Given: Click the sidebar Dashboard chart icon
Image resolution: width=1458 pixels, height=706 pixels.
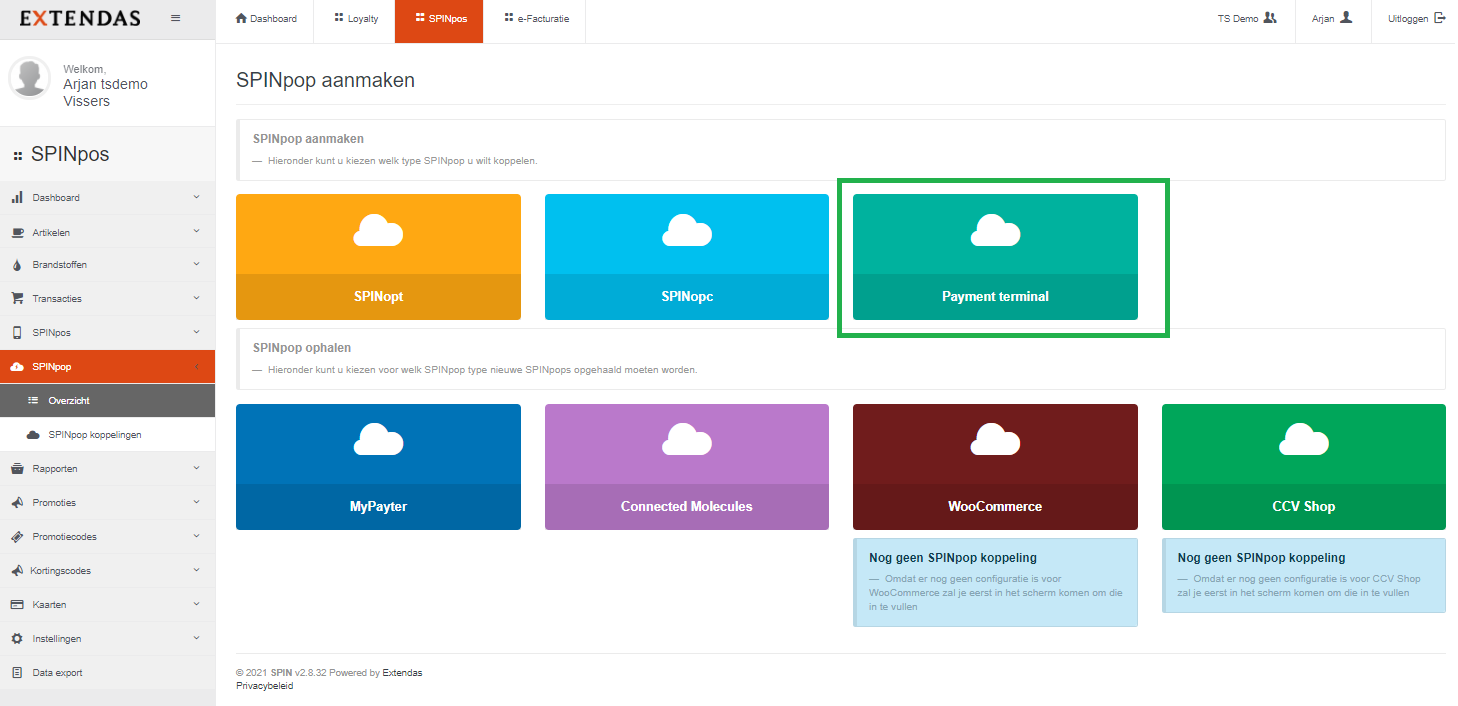Looking at the screenshot, I should (x=17, y=197).
